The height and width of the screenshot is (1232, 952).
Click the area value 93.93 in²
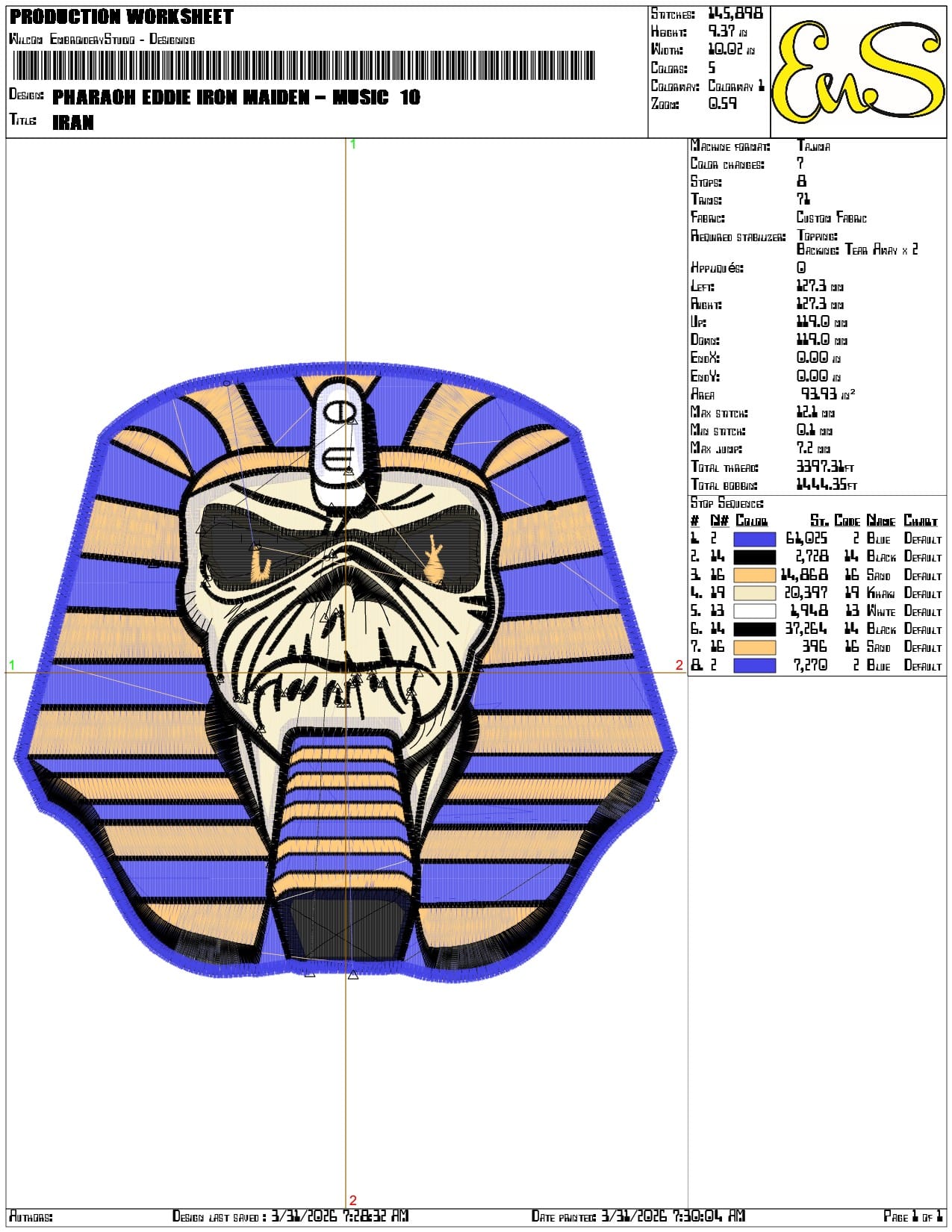[x=828, y=394]
